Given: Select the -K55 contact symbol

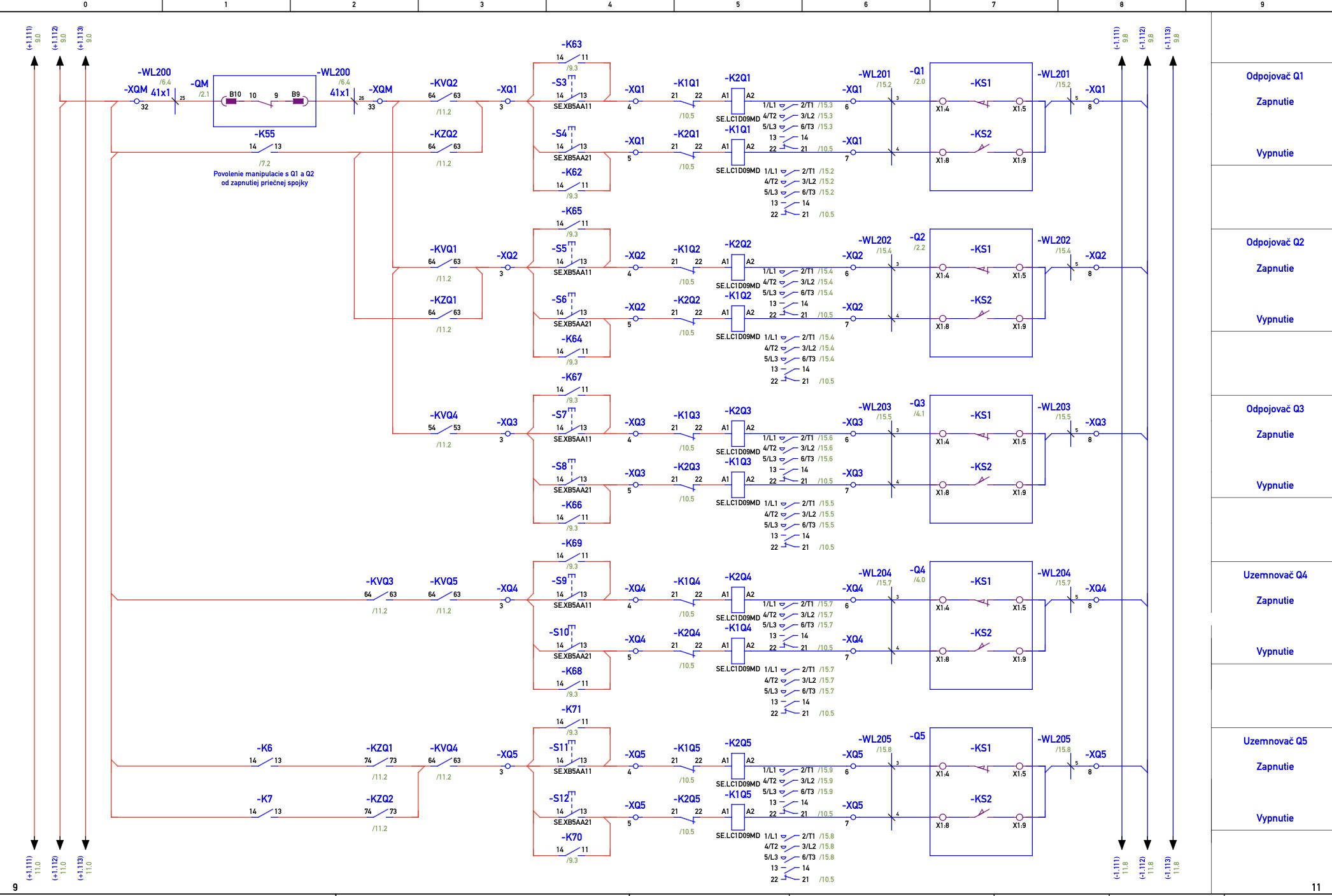Looking at the screenshot, I should (x=265, y=148).
